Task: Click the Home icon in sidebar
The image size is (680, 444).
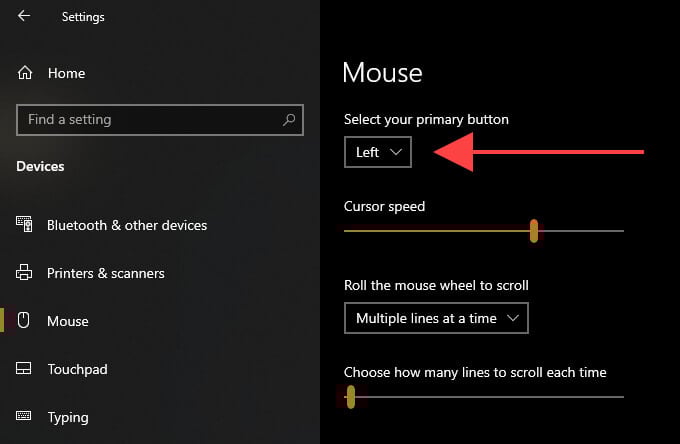Action: [x=25, y=73]
